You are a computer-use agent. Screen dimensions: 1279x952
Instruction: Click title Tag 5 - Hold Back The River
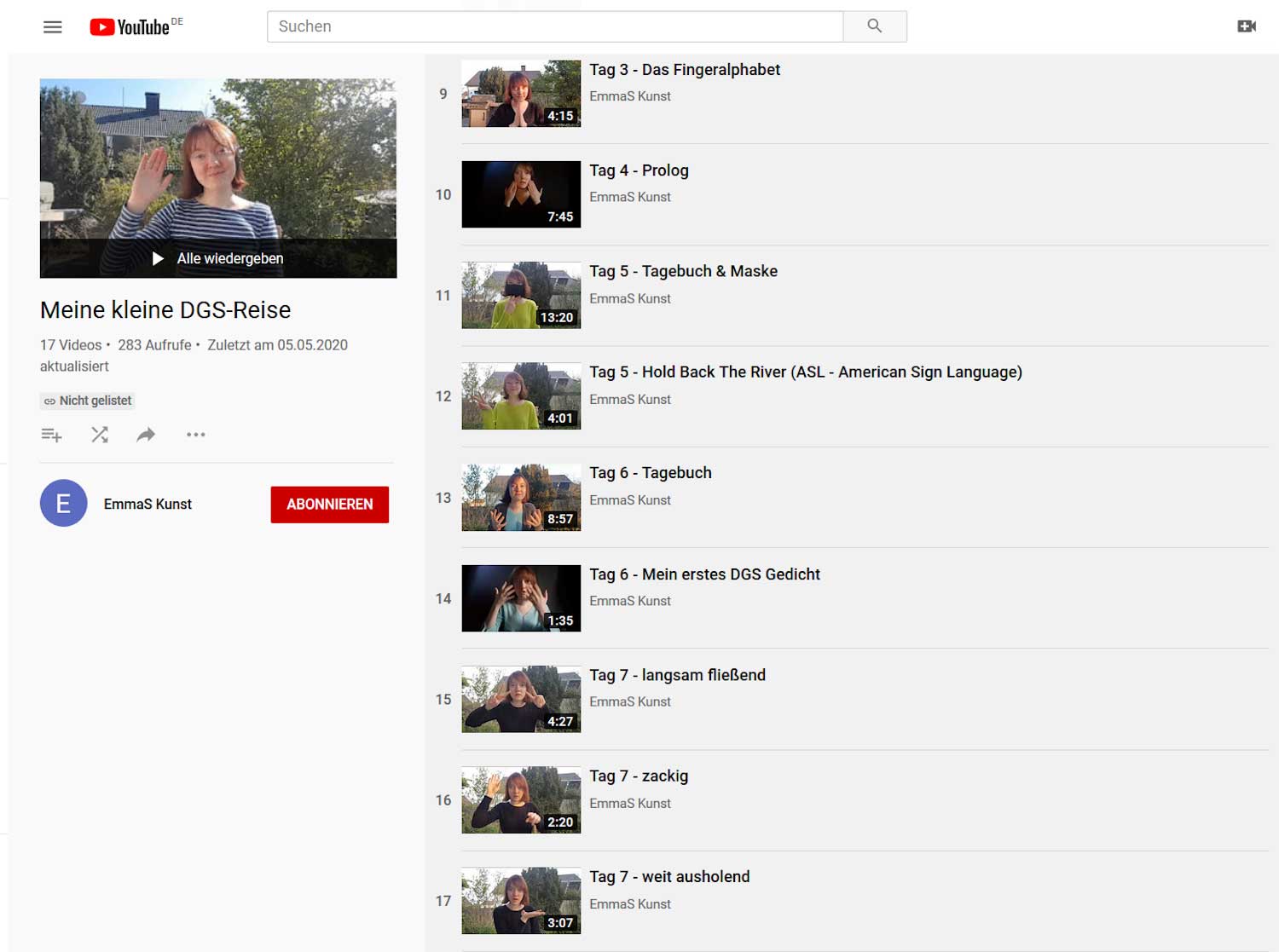point(806,372)
